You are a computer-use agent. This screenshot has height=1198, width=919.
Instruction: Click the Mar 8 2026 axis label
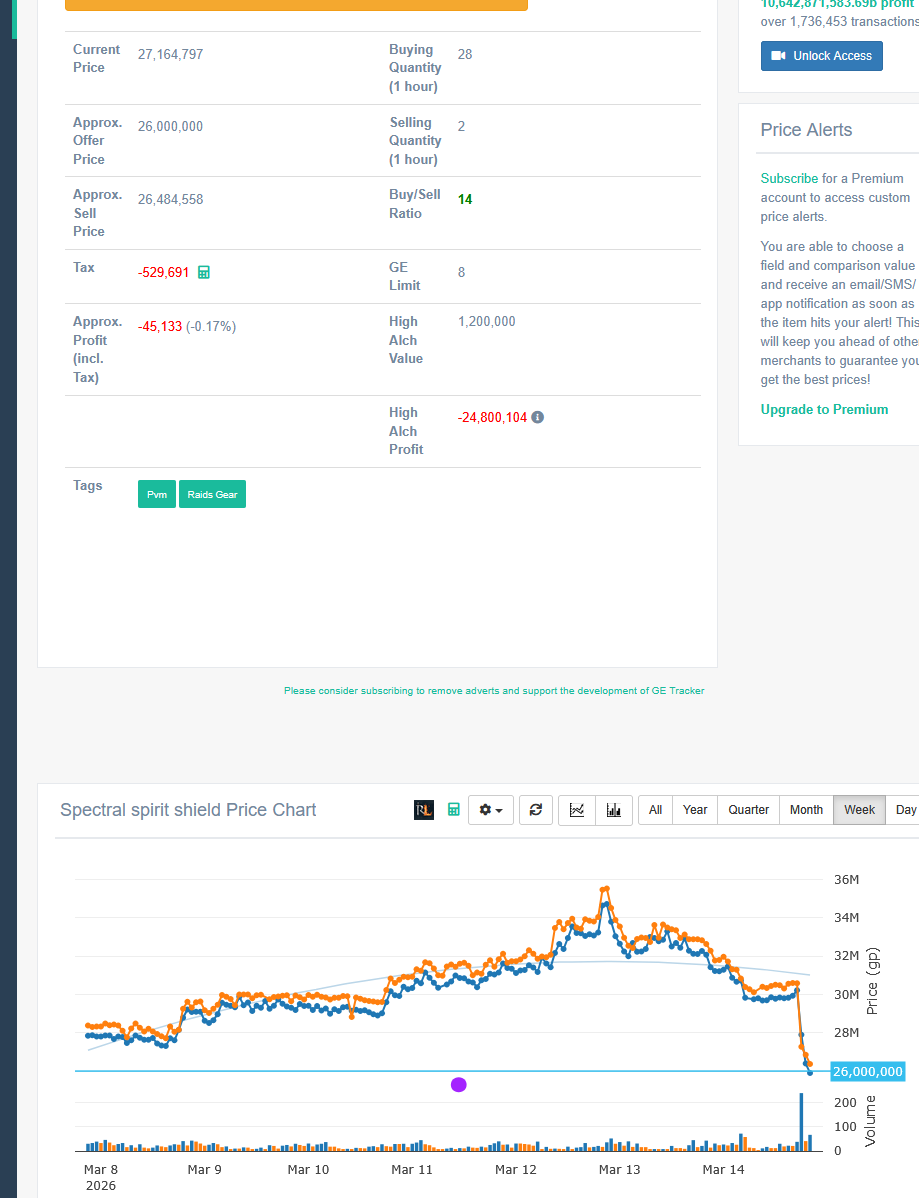coord(101,1177)
